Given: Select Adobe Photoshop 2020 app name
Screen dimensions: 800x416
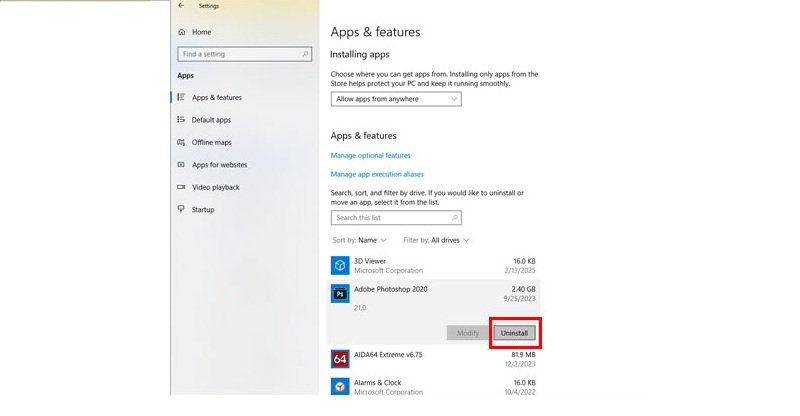Looking at the screenshot, I should pyautogui.click(x=391, y=289).
